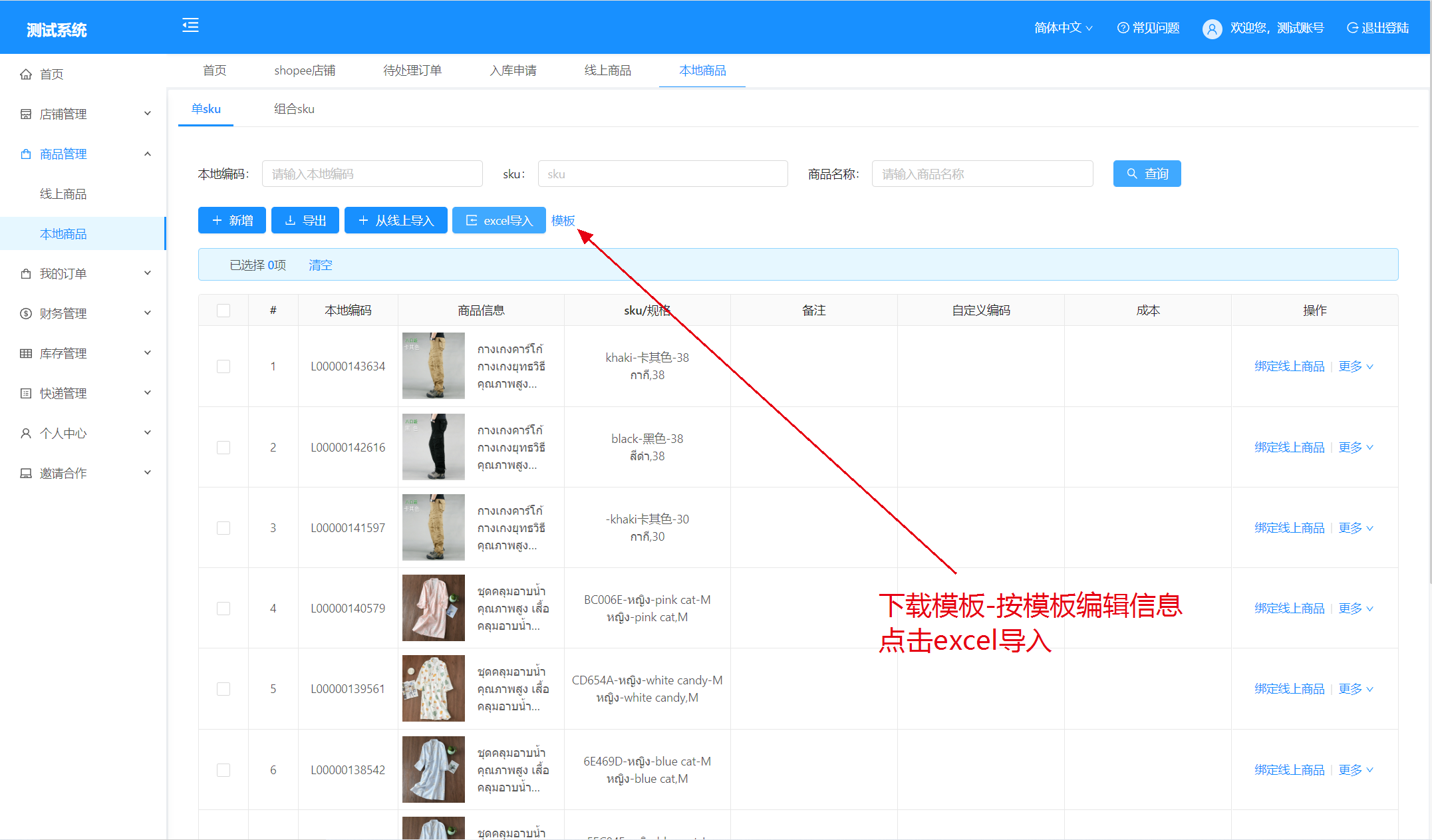Screen dimensions: 1432x840
Task: Open the 首页 page tab
Action: (214, 70)
